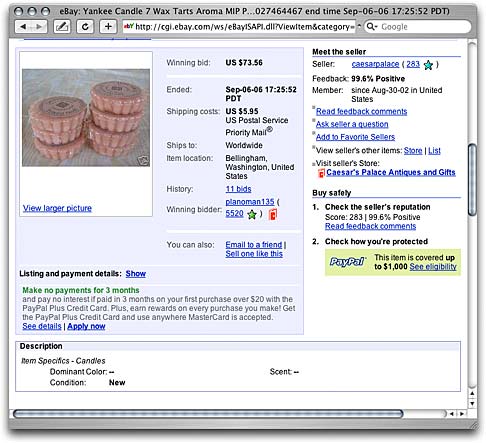Open Read feedback comments under Meet the seller

(x=362, y=112)
